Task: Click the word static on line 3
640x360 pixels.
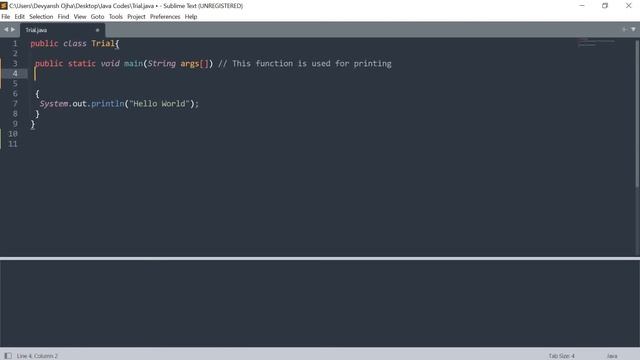Action: point(82,63)
